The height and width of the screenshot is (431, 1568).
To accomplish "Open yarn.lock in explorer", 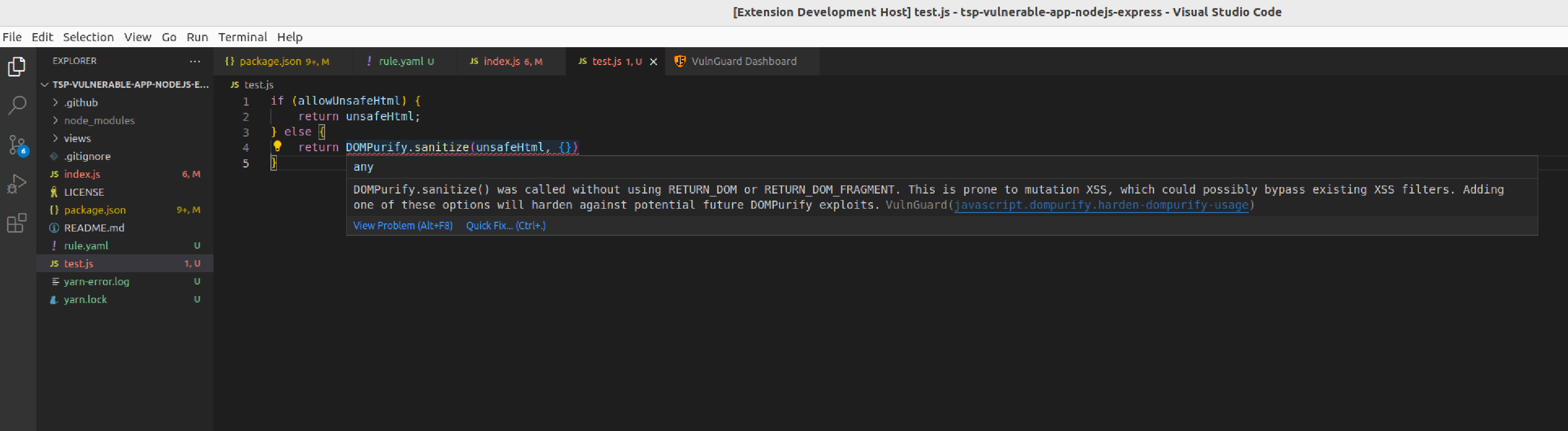I will coord(125,299).
